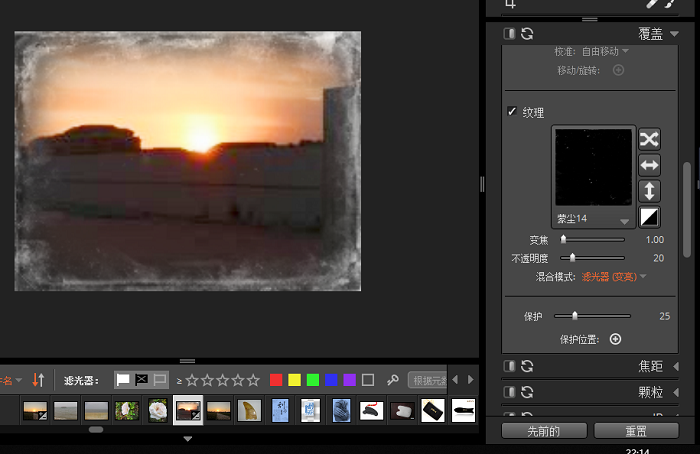Viewport: 700px width, 454px height.
Task: Expand the 颗粒 panel
Action: 676,393
